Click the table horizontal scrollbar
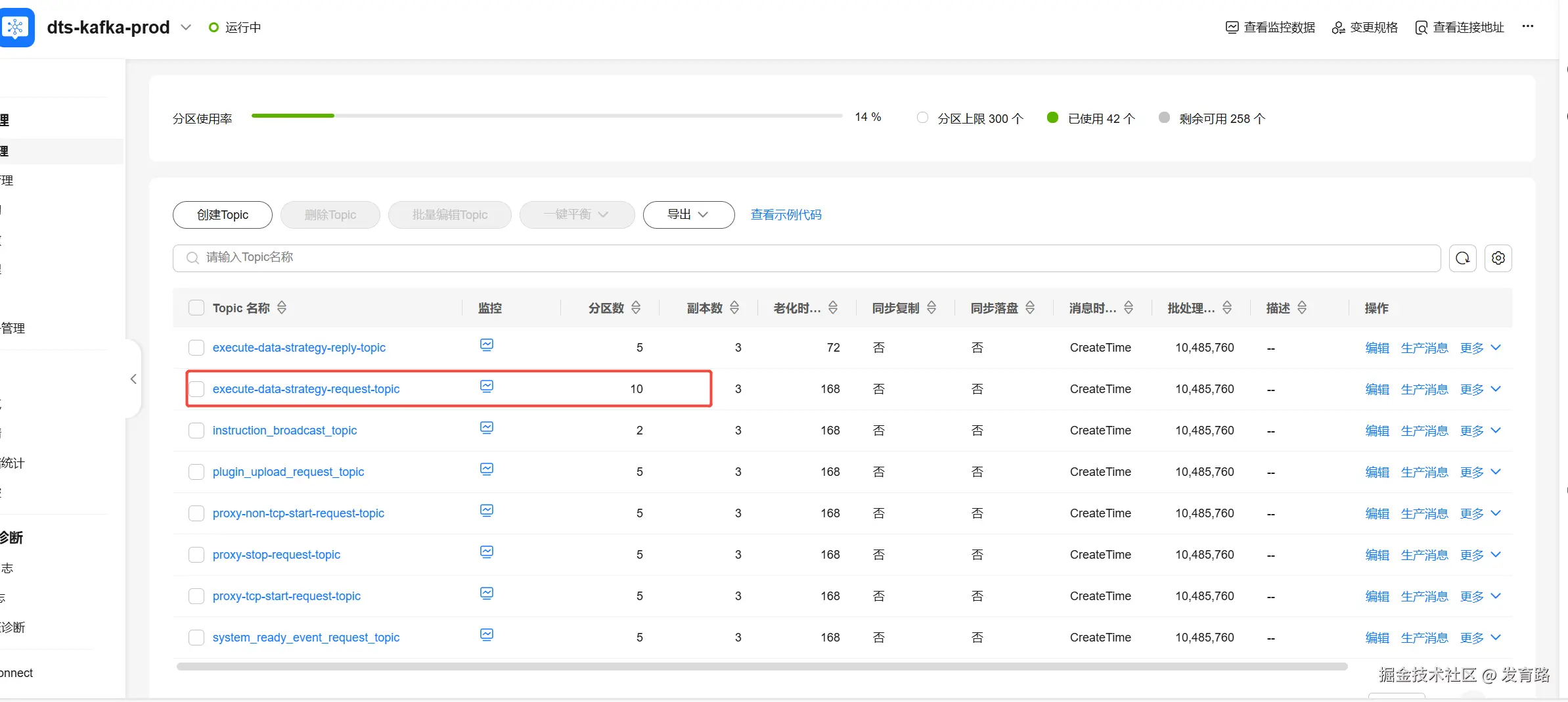Image resolution: width=1568 pixels, height=702 pixels. 762,667
